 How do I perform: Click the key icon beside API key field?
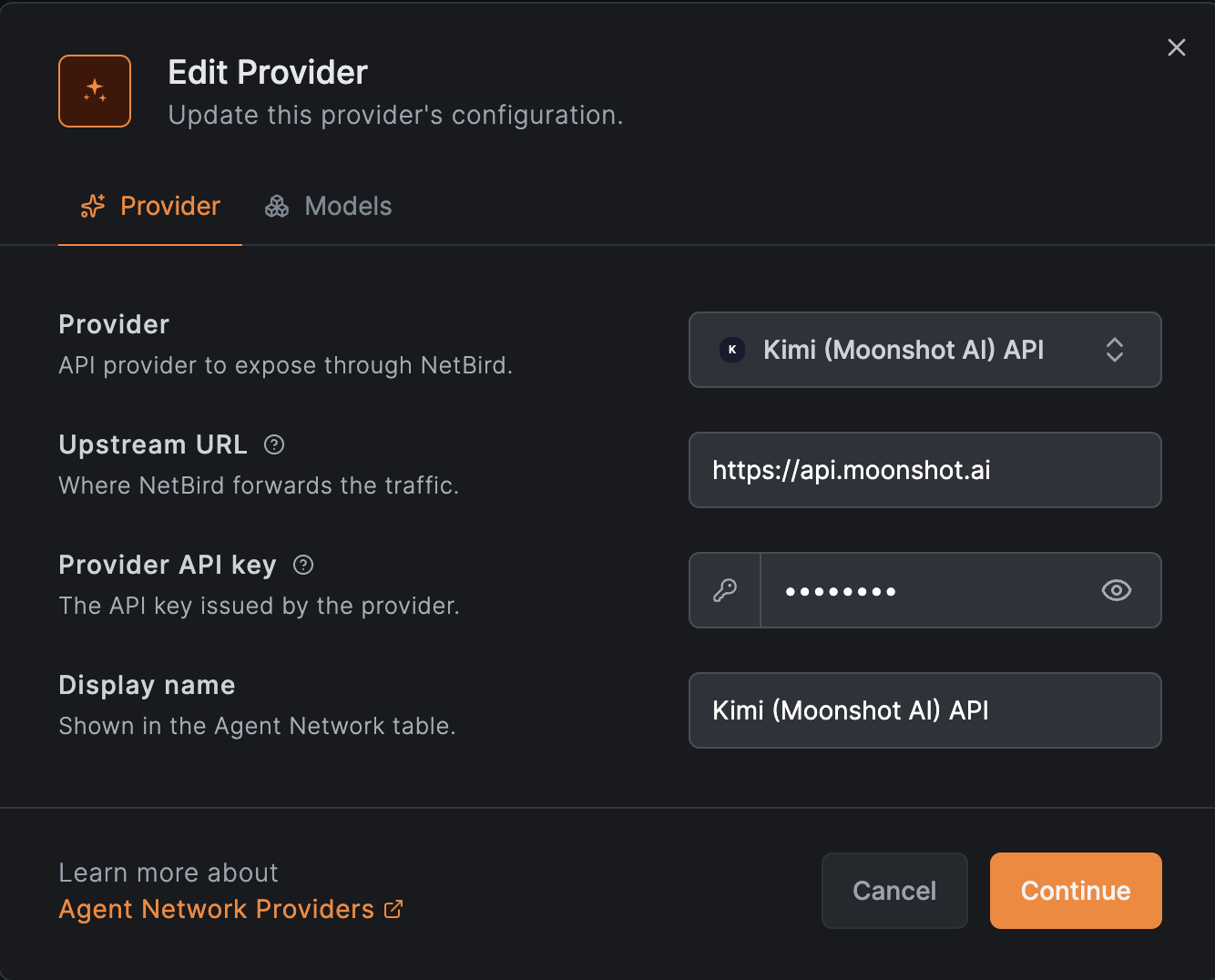725,590
